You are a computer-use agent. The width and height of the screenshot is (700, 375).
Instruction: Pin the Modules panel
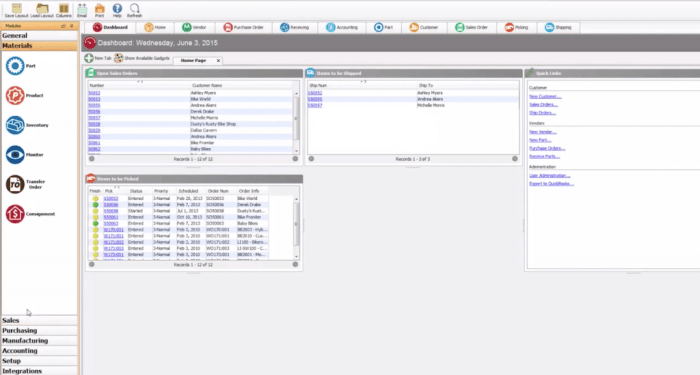[x=71, y=26]
